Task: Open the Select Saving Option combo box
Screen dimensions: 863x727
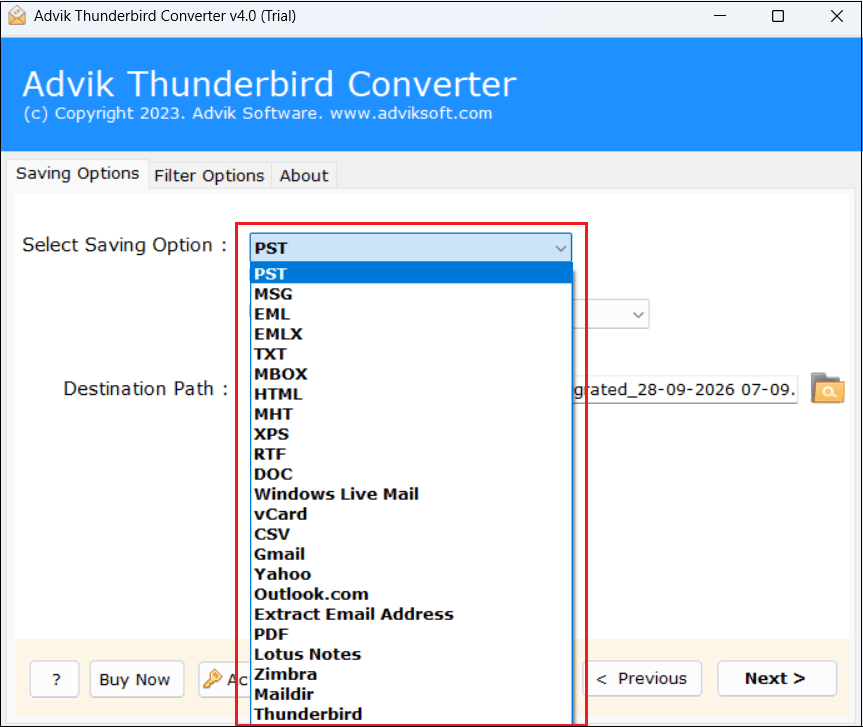Action: [411, 248]
